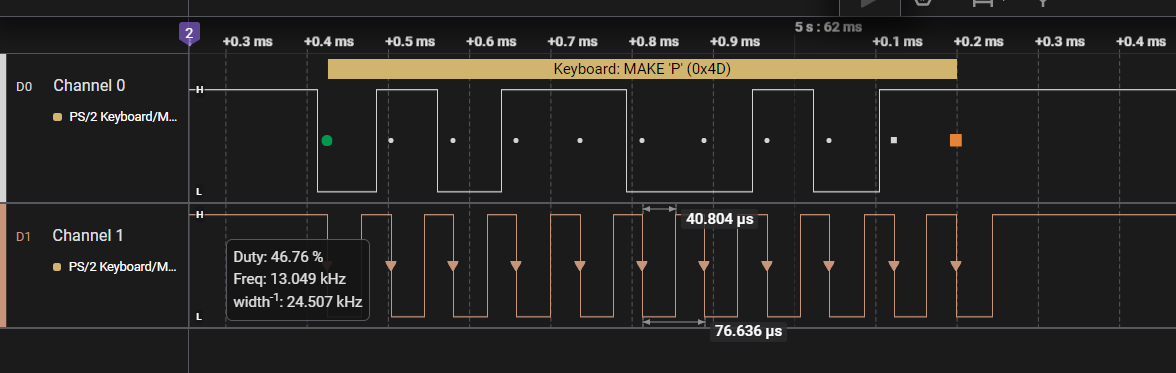The height and width of the screenshot is (373, 1176).
Task: Click the PS/2 Keyboard analyzer tag under Channel 1
Action: [123, 267]
